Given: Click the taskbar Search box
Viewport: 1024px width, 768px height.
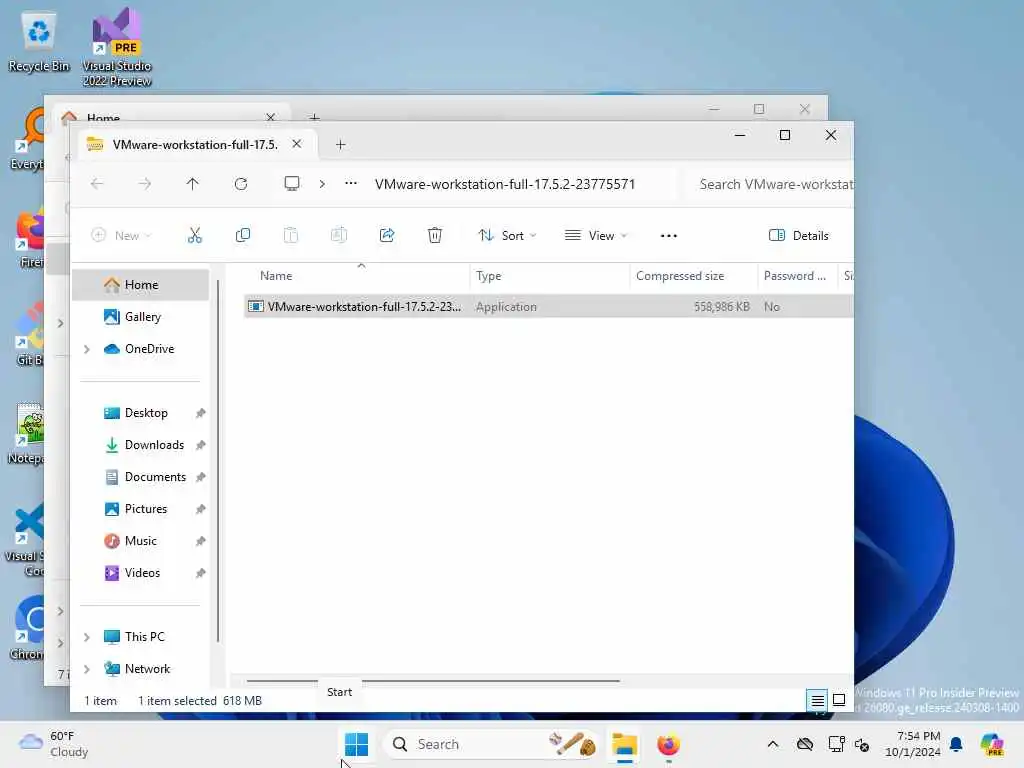Looking at the screenshot, I should point(491,744).
